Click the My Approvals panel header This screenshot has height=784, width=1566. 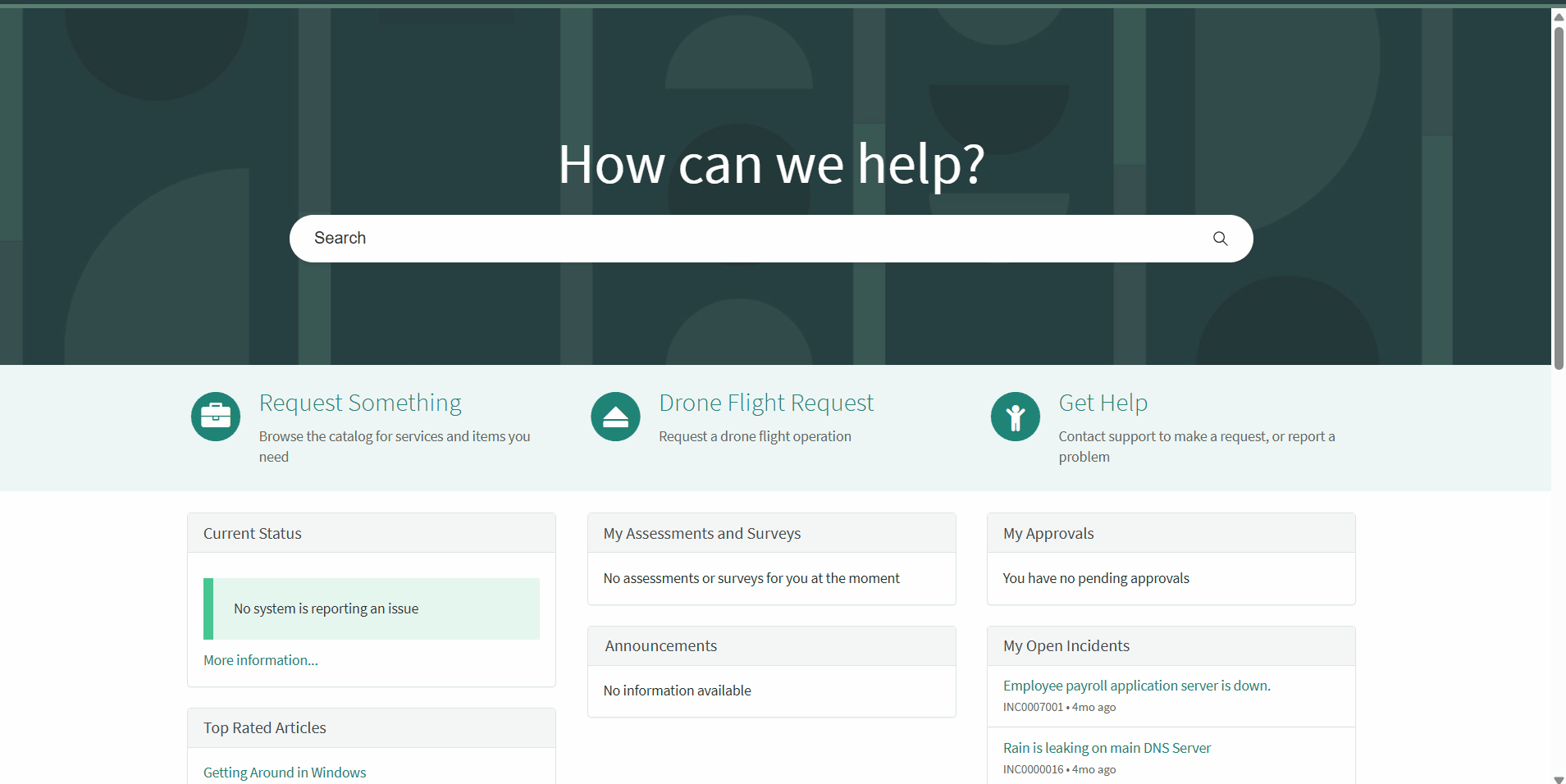tap(1171, 533)
